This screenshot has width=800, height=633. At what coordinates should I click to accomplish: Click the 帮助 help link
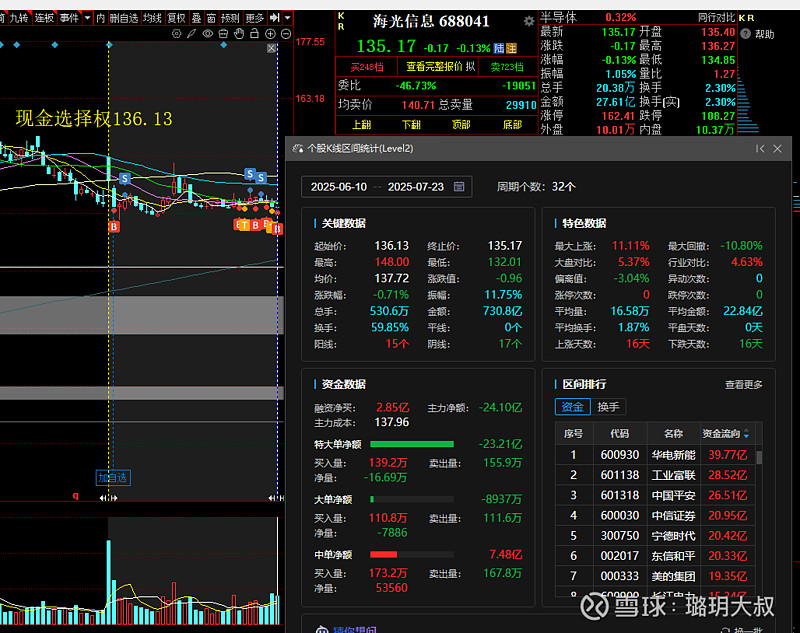tap(764, 34)
